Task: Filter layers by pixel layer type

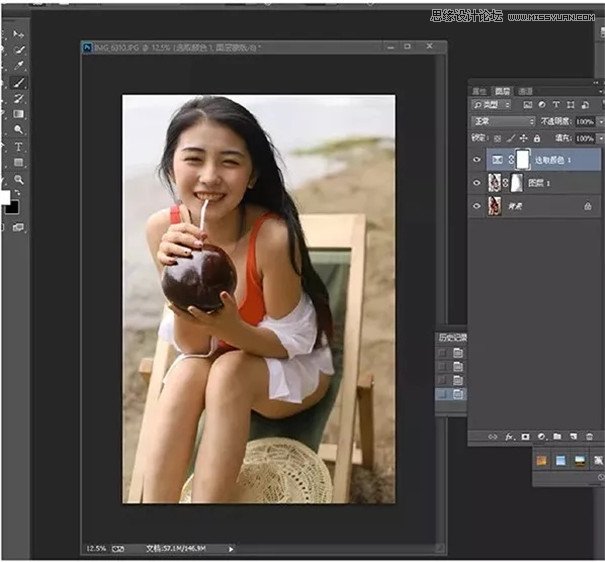Action: tap(527, 105)
